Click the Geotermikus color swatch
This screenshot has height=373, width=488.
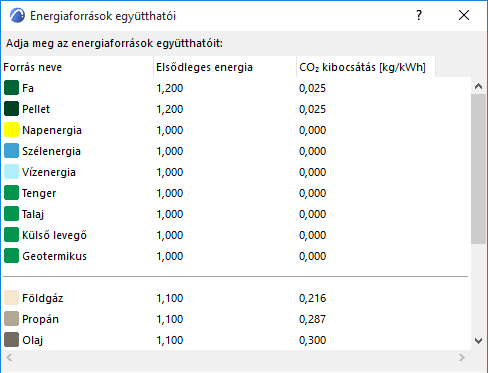pos(11,256)
